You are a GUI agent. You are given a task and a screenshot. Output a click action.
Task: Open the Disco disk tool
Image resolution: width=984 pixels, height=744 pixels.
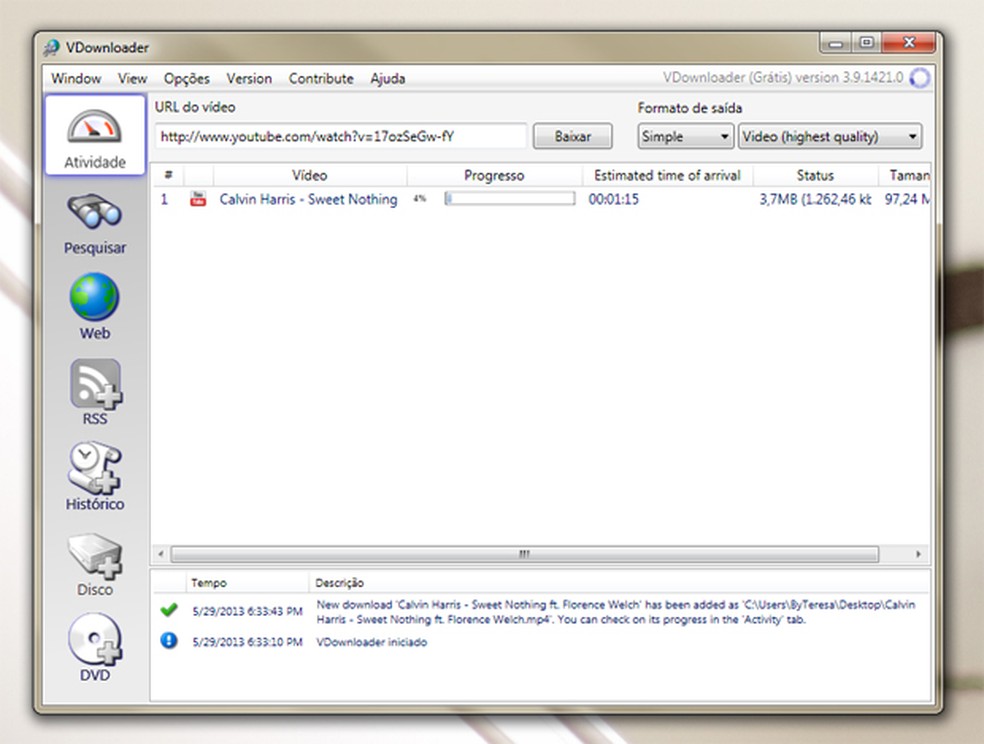[95, 562]
